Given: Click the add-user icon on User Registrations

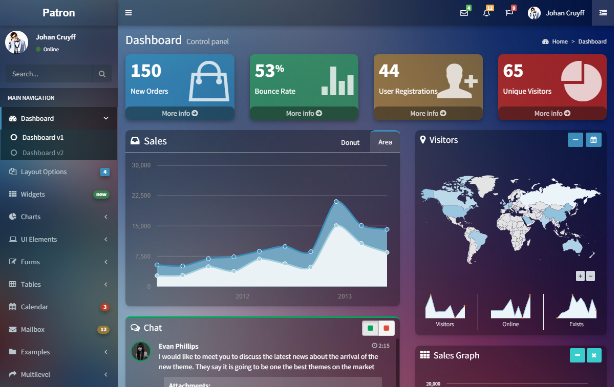Looking at the screenshot, I should coord(457,81).
